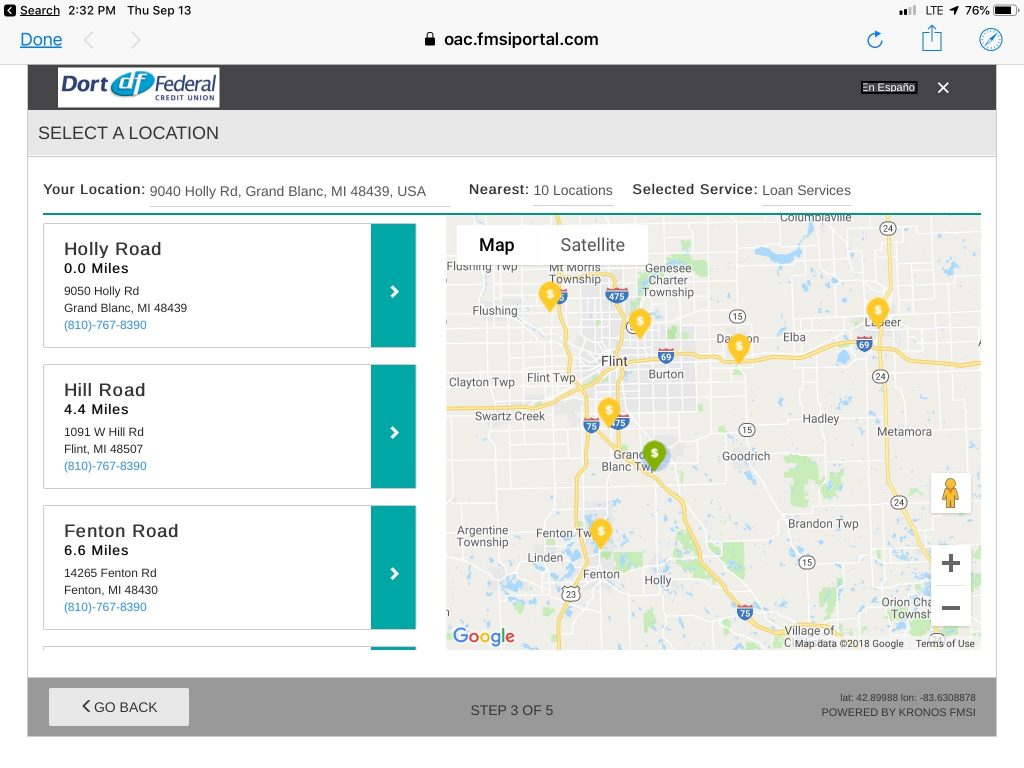The image size is (1024, 768).
Task: Open in Safari compass icon
Action: [990, 39]
